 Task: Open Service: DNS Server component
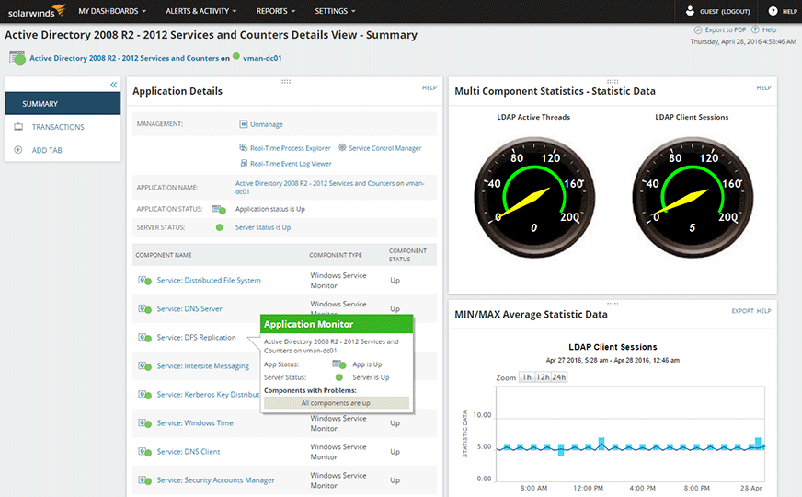pos(189,309)
